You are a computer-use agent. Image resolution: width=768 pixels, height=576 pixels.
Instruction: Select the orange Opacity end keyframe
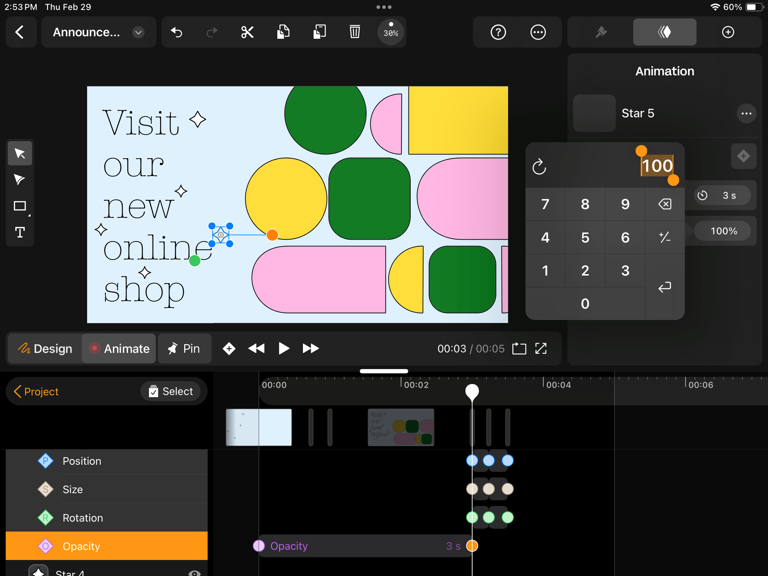472,546
